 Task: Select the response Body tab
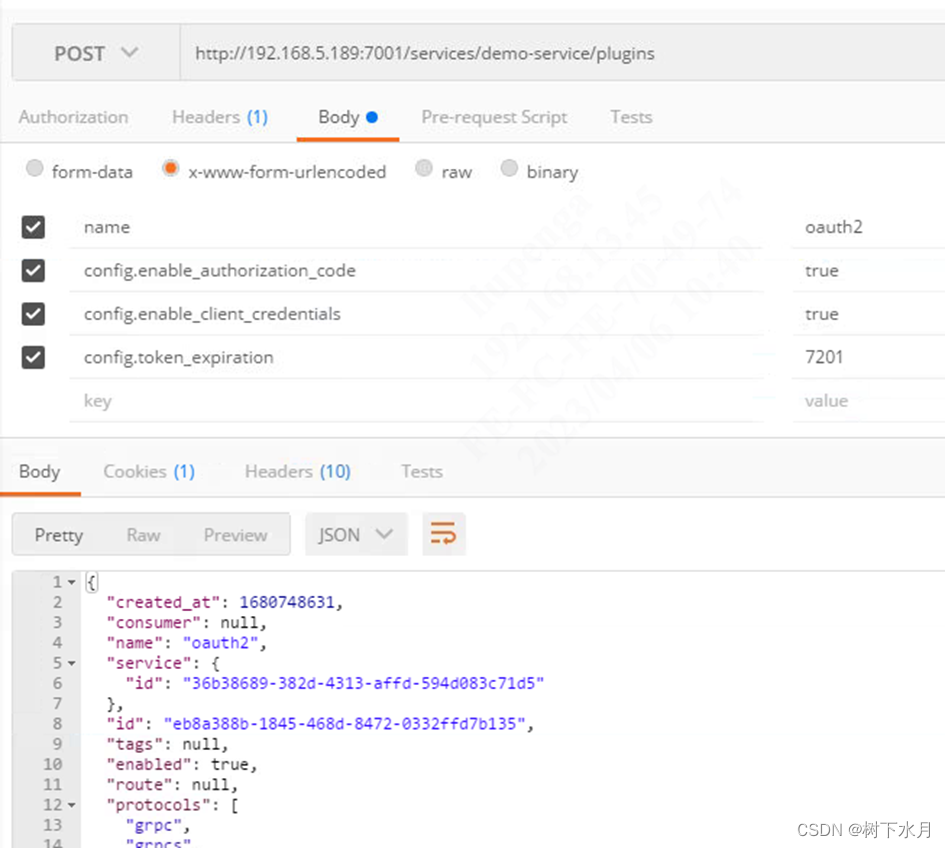coord(40,471)
